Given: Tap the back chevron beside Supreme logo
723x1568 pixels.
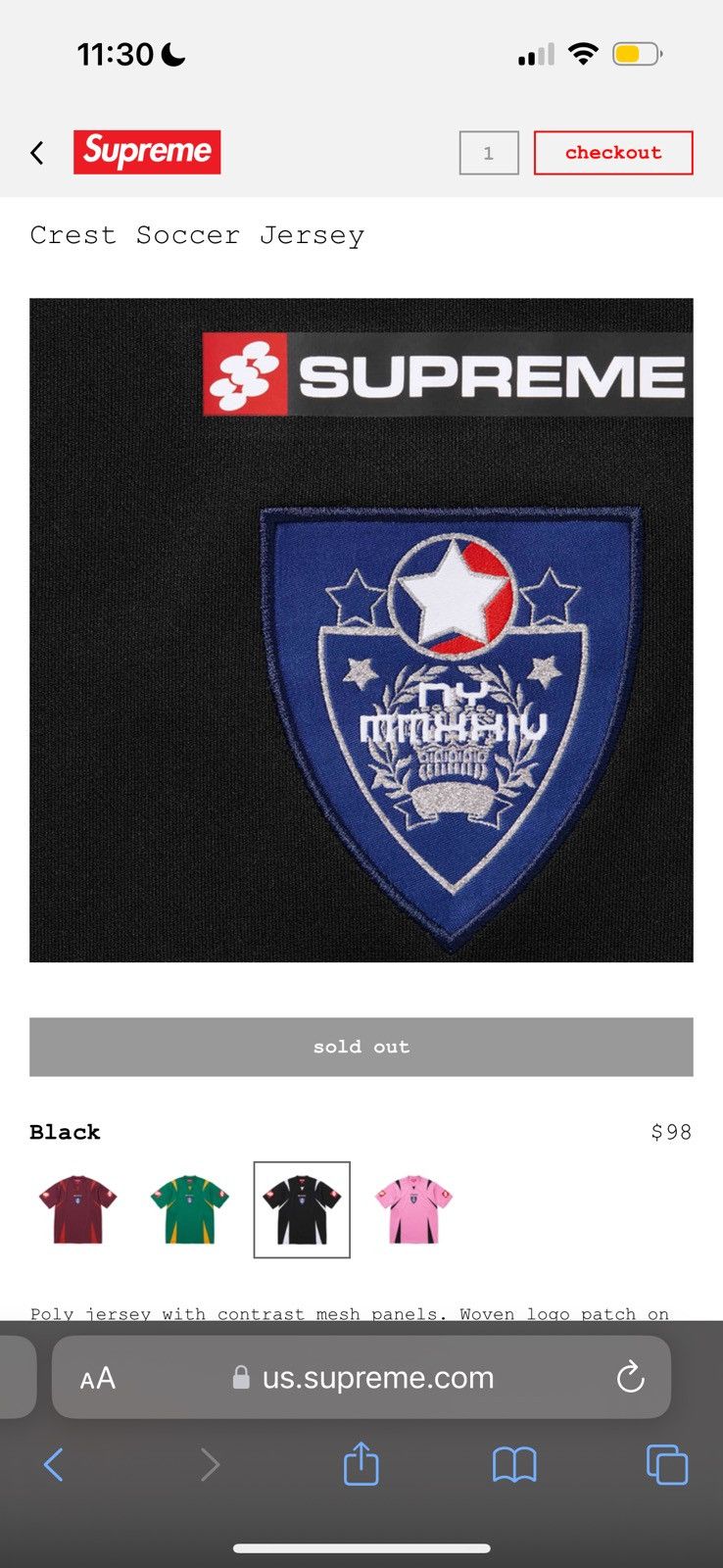Looking at the screenshot, I should [37, 153].
